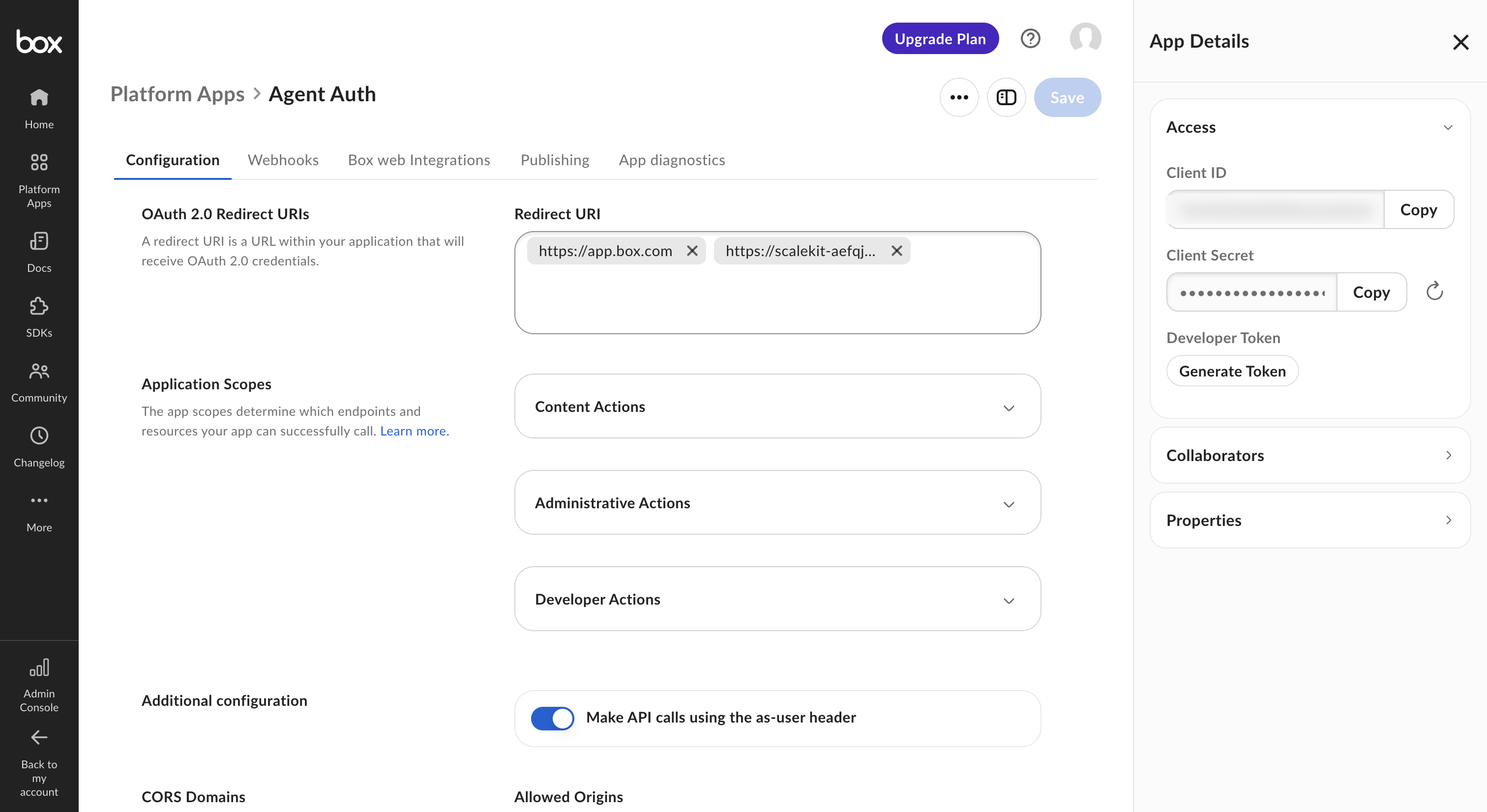Image resolution: width=1487 pixels, height=812 pixels.
Task: Open the help question mark icon
Action: click(1030, 39)
